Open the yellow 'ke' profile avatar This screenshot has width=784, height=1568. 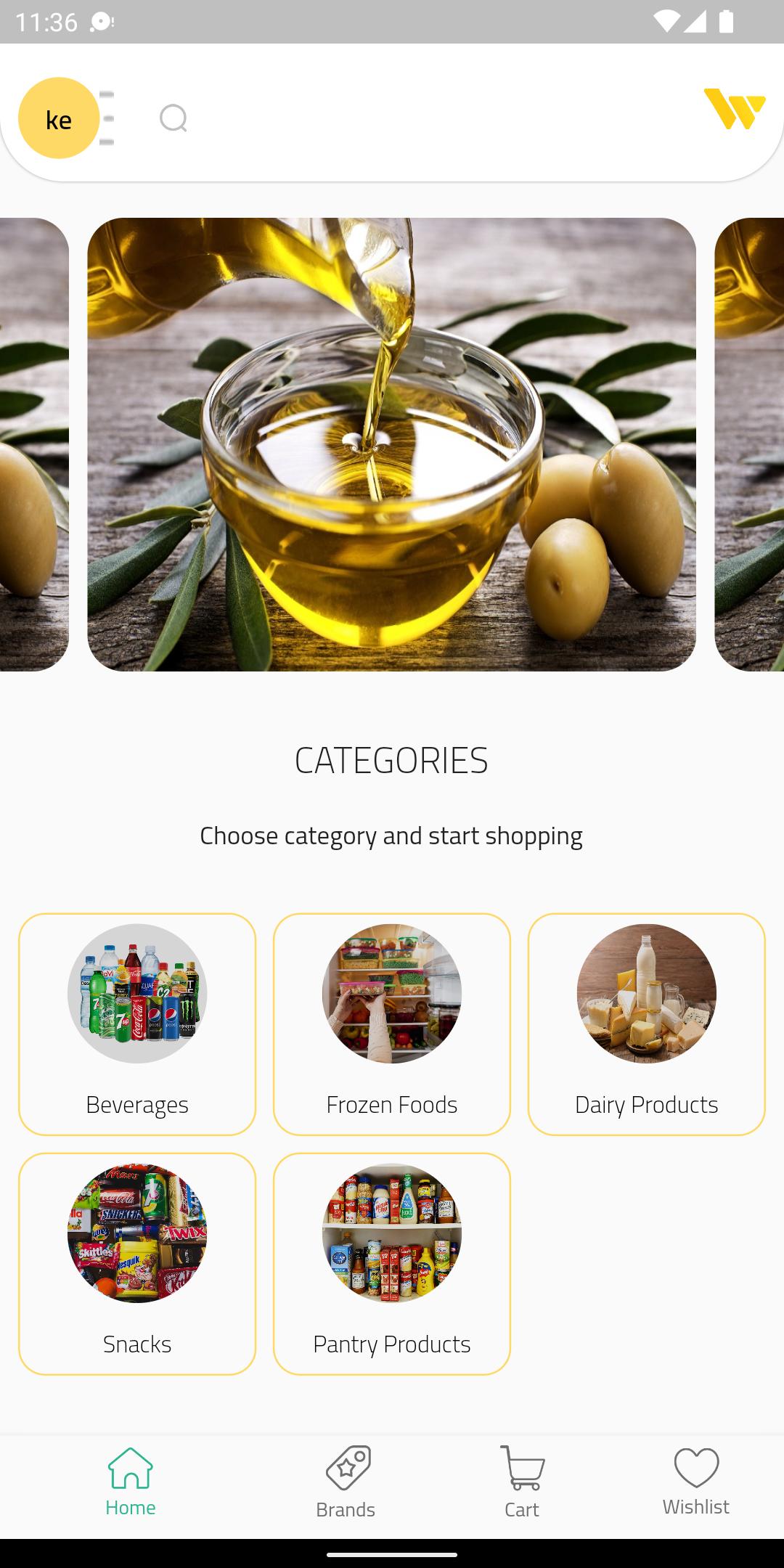(x=59, y=118)
